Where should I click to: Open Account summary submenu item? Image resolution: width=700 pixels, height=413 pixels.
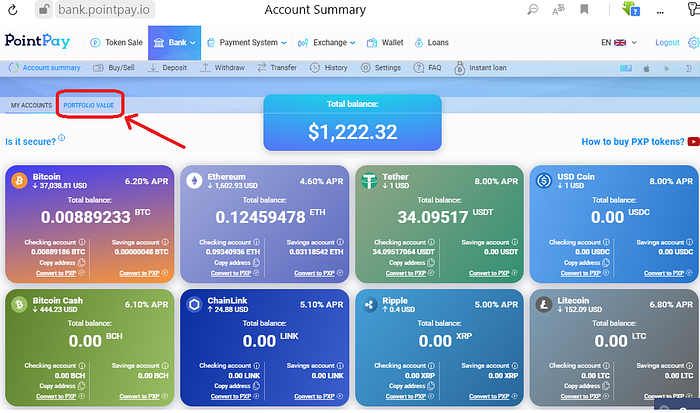45,67
